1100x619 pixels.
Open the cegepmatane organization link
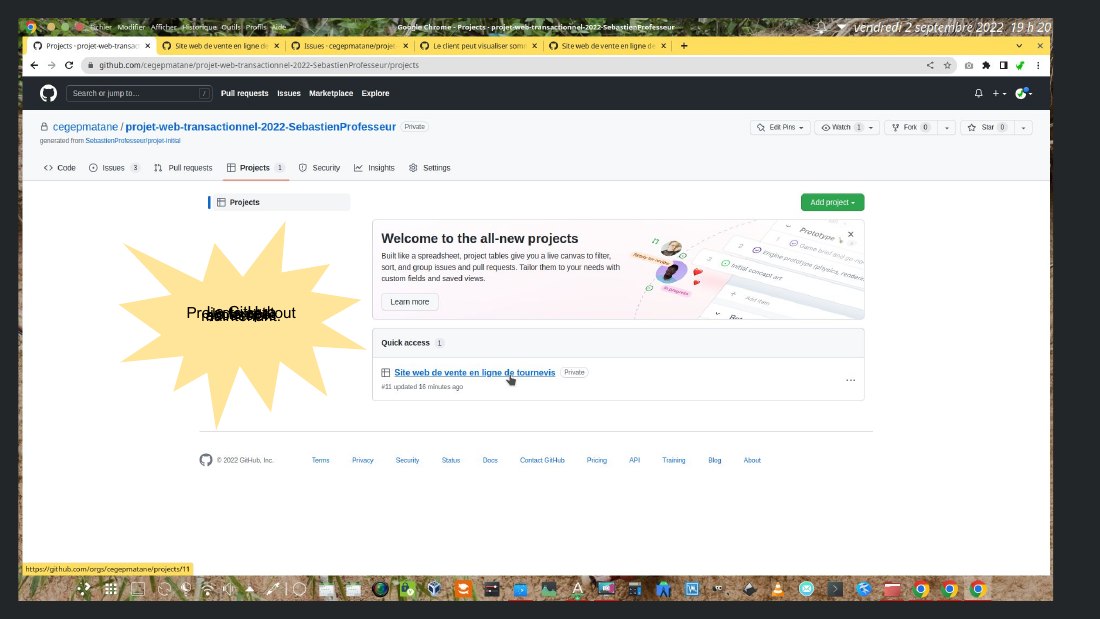tap(85, 127)
